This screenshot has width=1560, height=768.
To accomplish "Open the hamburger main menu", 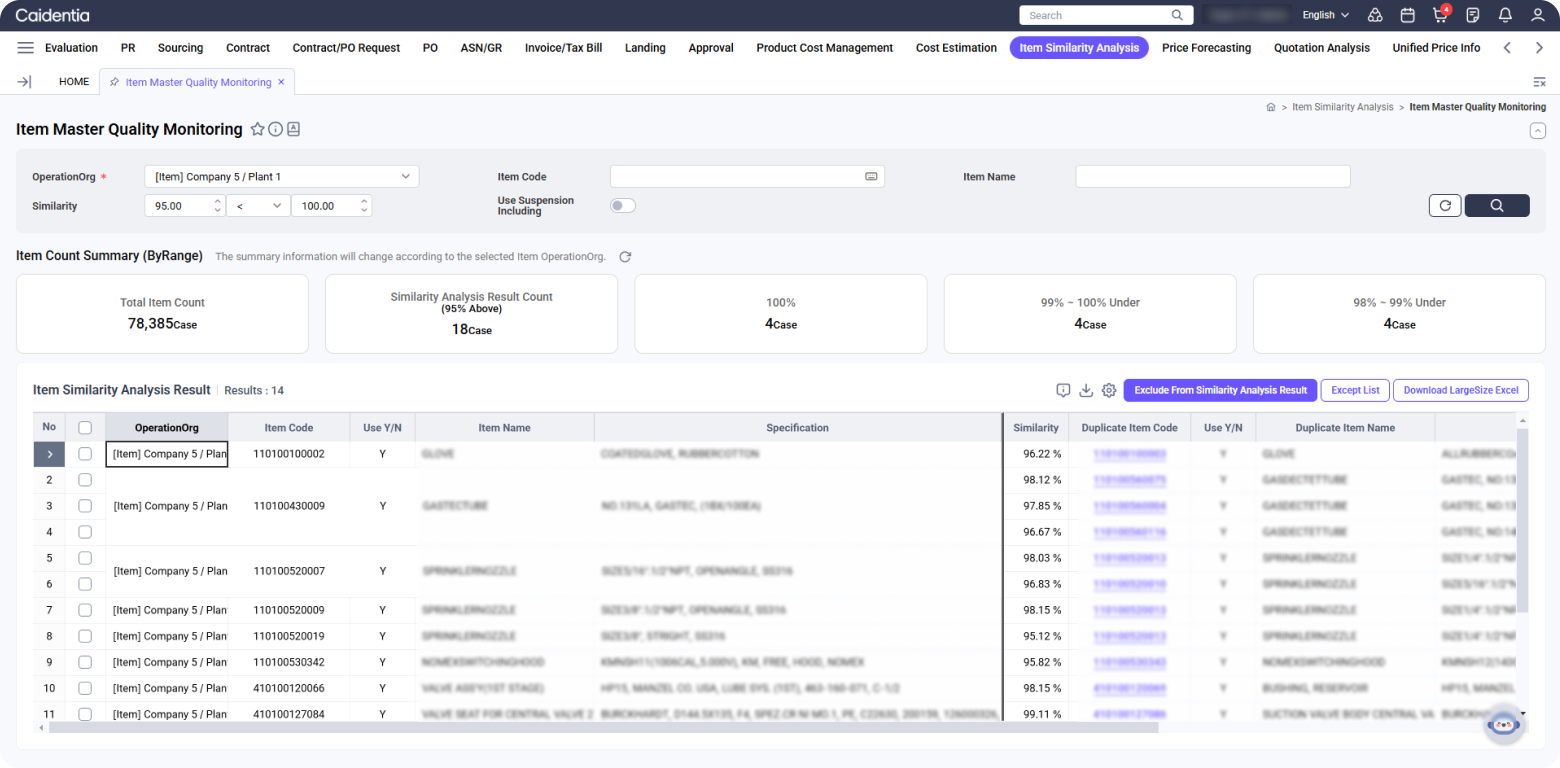I will 26,48.
